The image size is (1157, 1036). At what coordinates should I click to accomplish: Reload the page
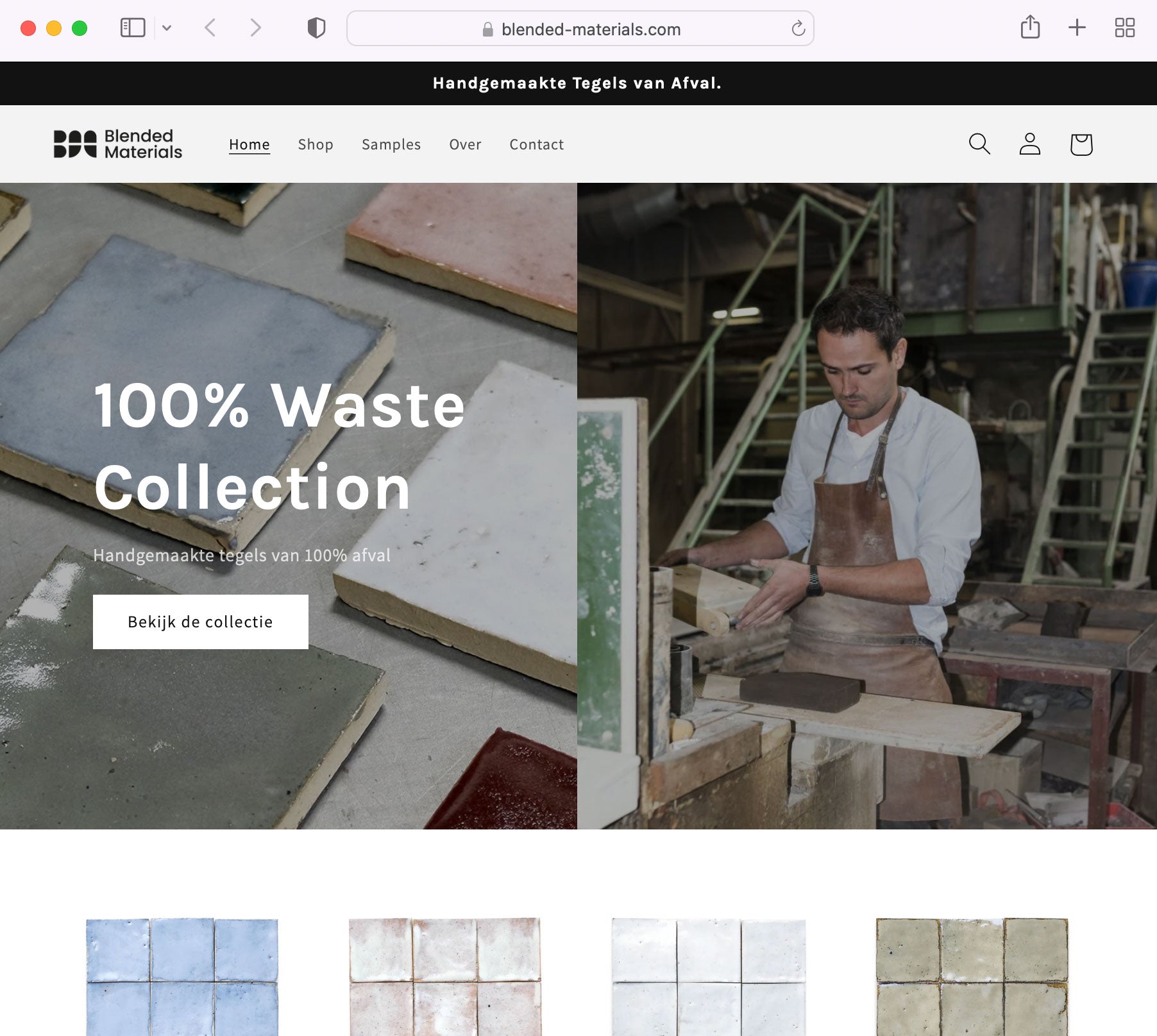click(x=798, y=29)
